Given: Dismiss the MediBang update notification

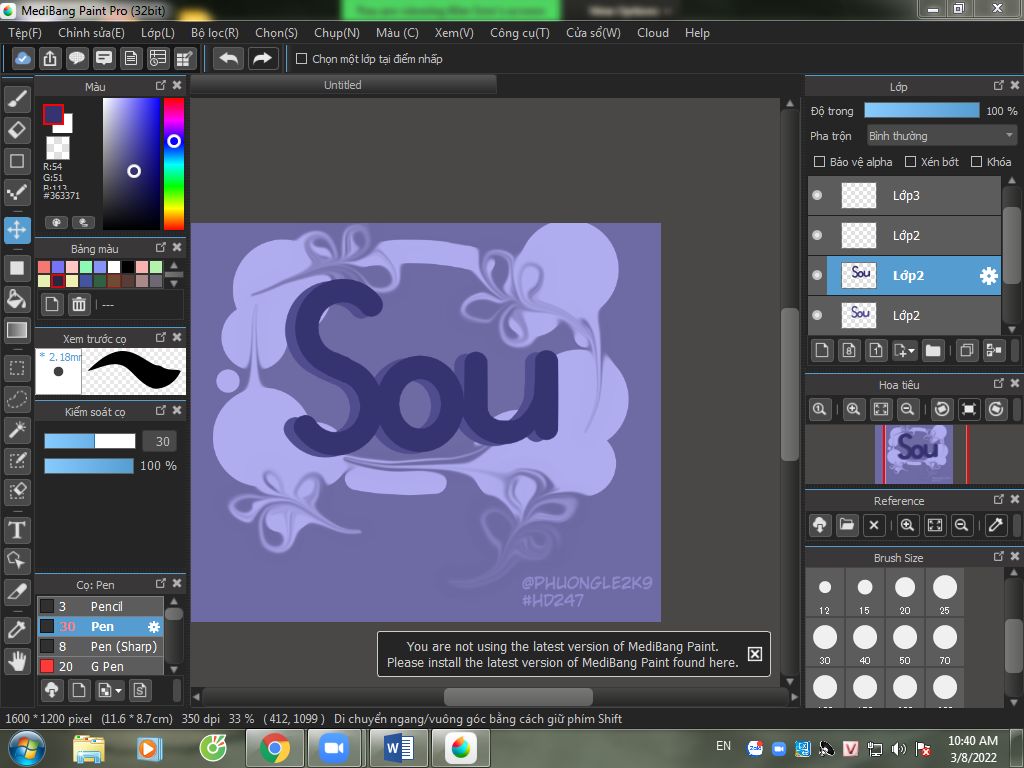Looking at the screenshot, I should tap(754, 654).
